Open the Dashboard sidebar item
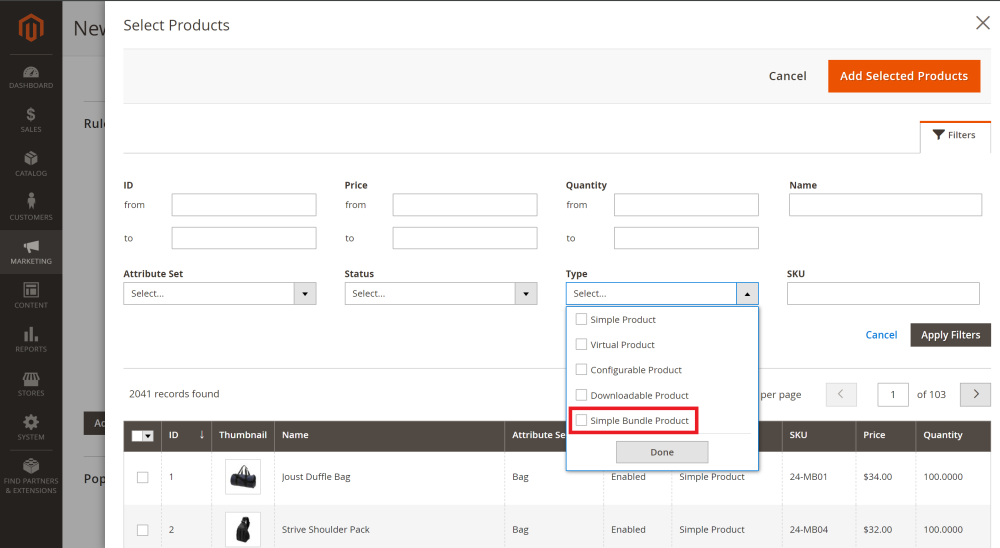The image size is (1000, 548). tap(31, 77)
